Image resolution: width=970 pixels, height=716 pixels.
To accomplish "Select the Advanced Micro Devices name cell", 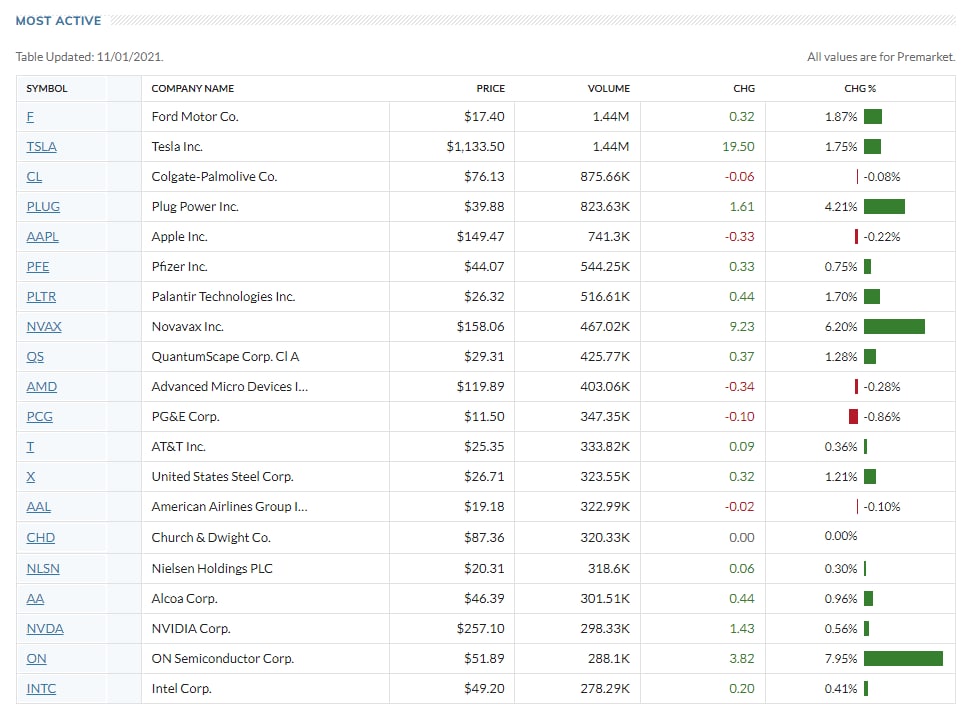I will (x=230, y=387).
